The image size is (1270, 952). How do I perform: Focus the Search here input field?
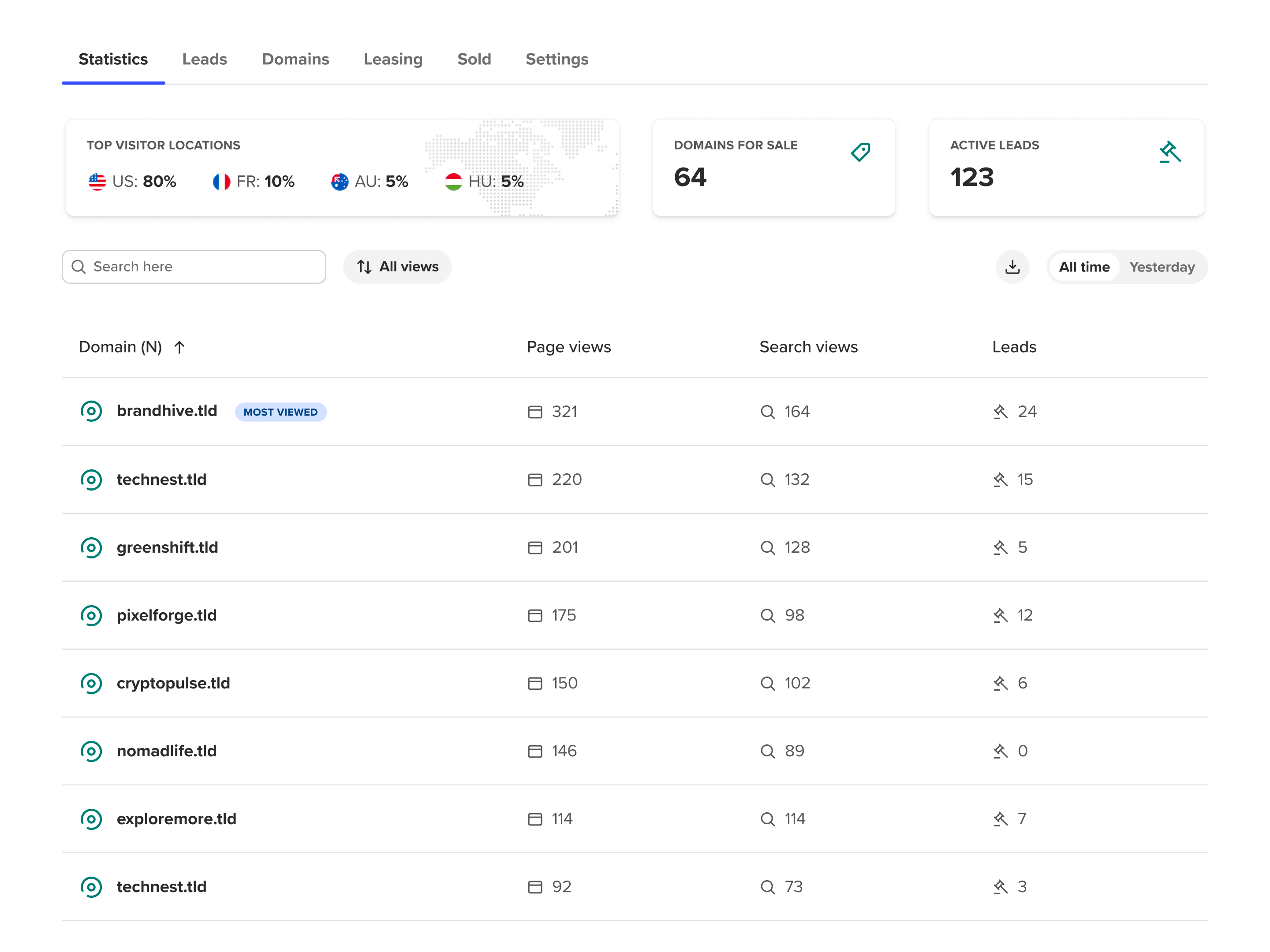(201, 267)
